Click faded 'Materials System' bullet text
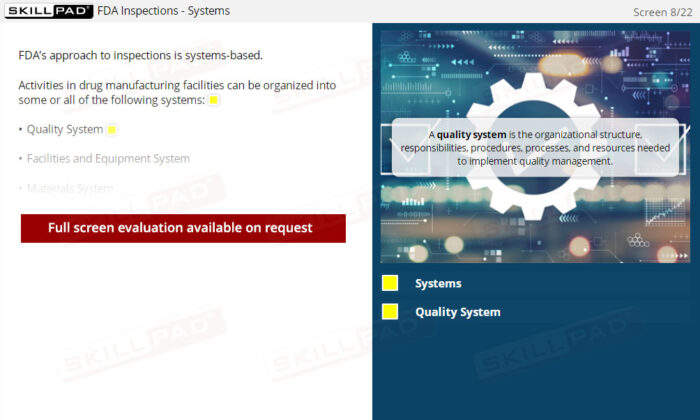 (70, 188)
